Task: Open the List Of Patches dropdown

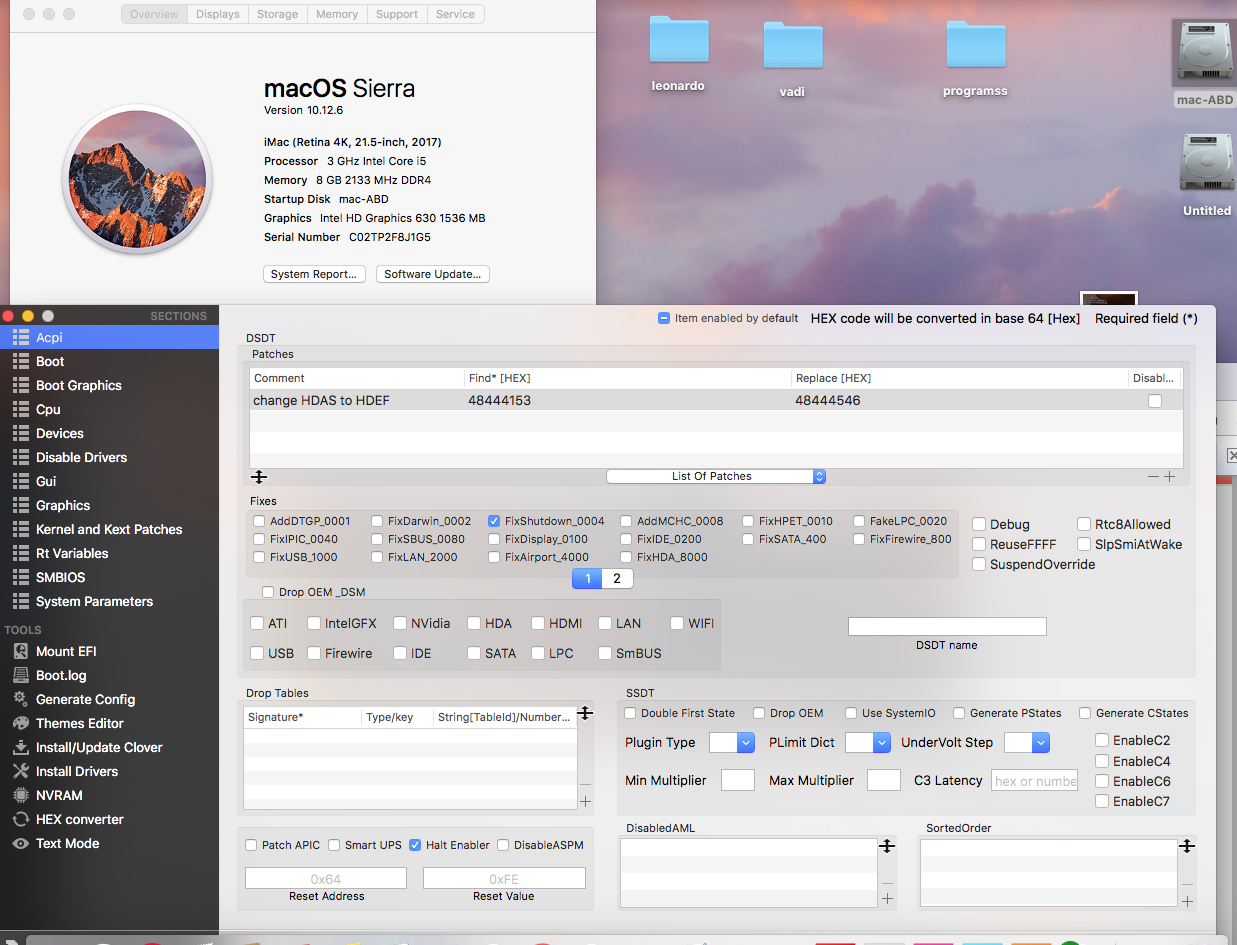Action: (716, 476)
